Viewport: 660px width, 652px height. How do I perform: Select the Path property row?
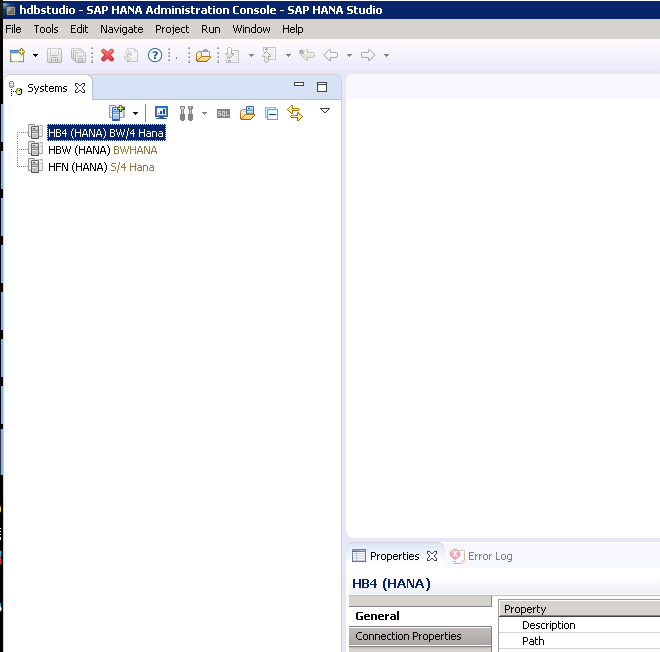tap(579, 641)
